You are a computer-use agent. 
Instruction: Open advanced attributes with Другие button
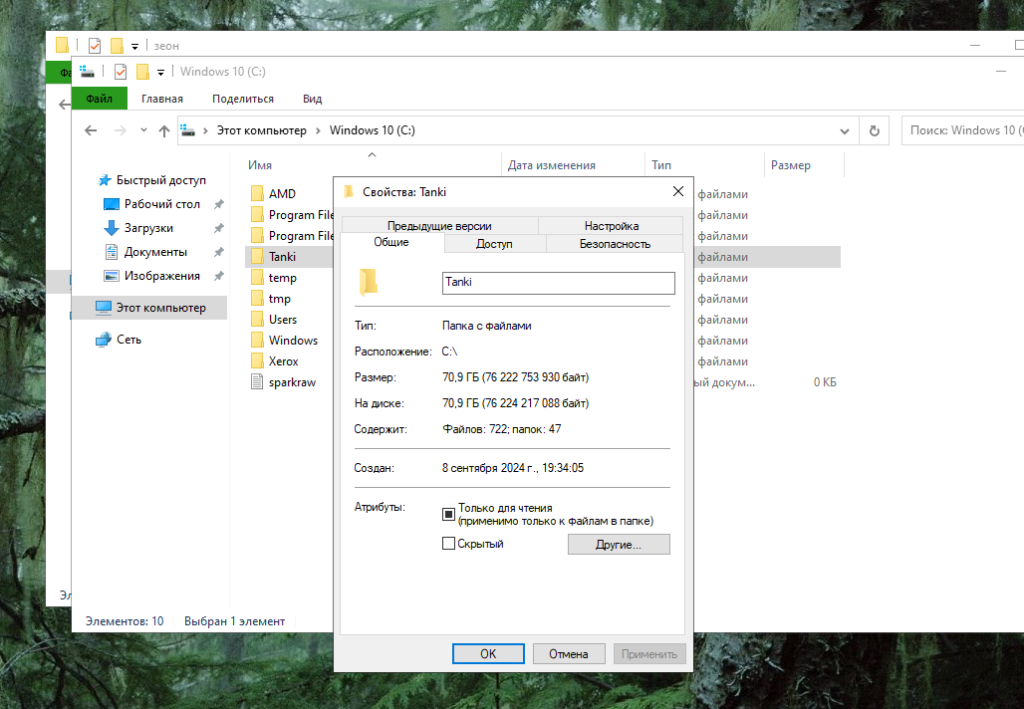pyautogui.click(x=618, y=544)
